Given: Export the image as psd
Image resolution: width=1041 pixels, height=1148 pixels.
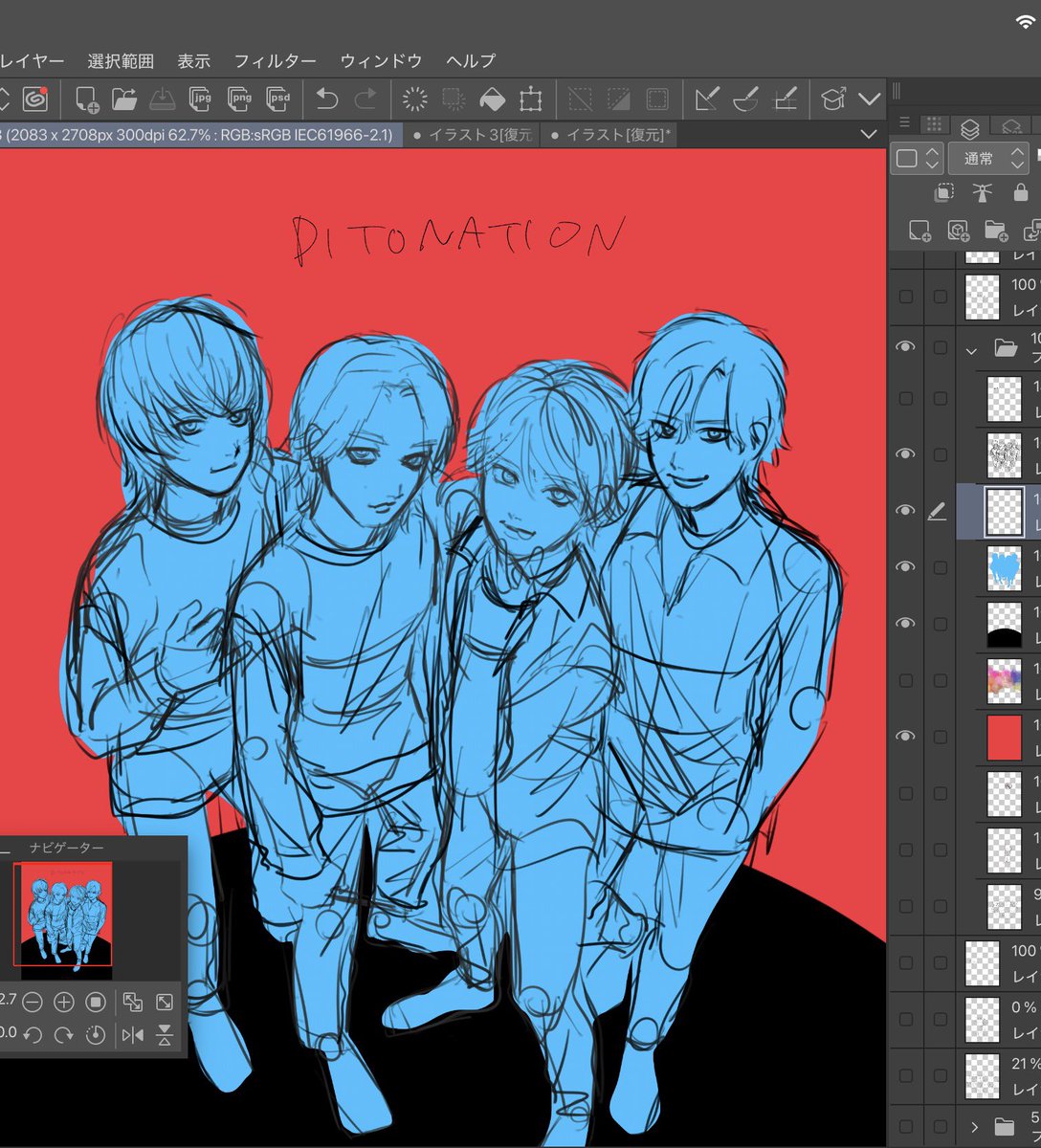Looking at the screenshot, I should click(x=278, y=99).
